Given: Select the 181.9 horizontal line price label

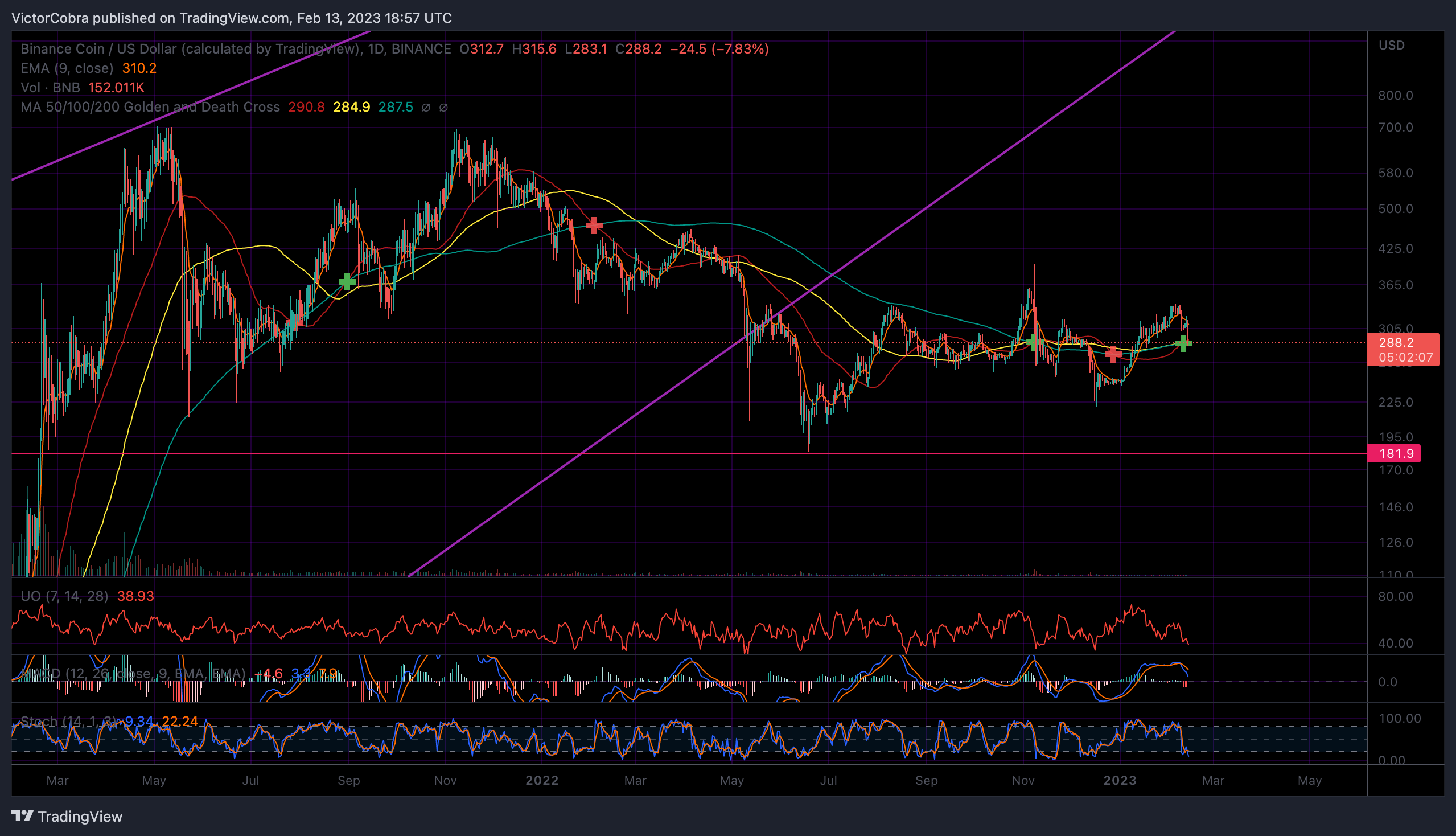Looking at the screenshot, I should 1394,454.
